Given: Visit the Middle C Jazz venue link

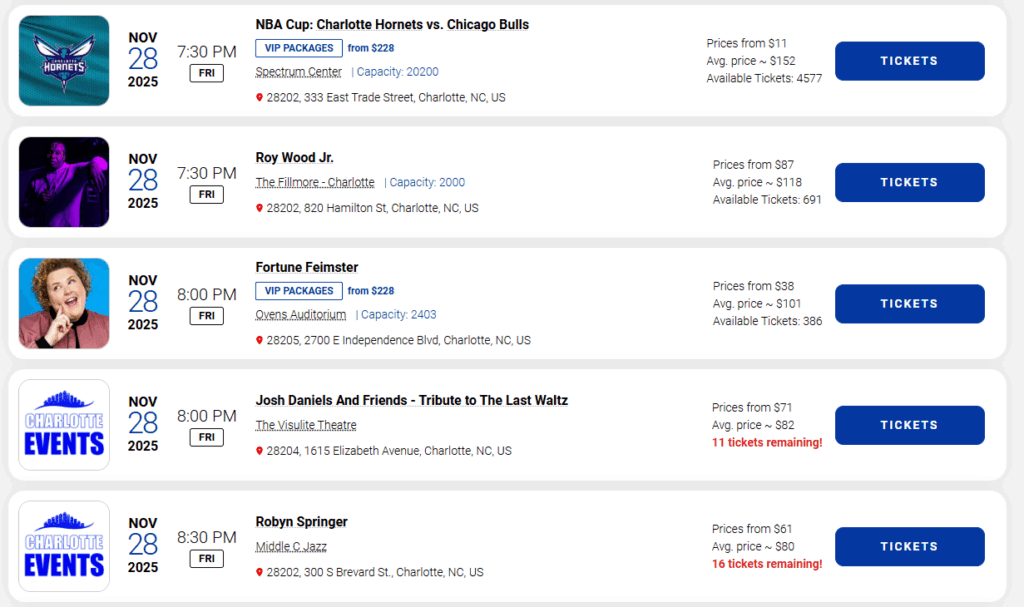Looking at the screenshot, I should click(x=291, y=547).
